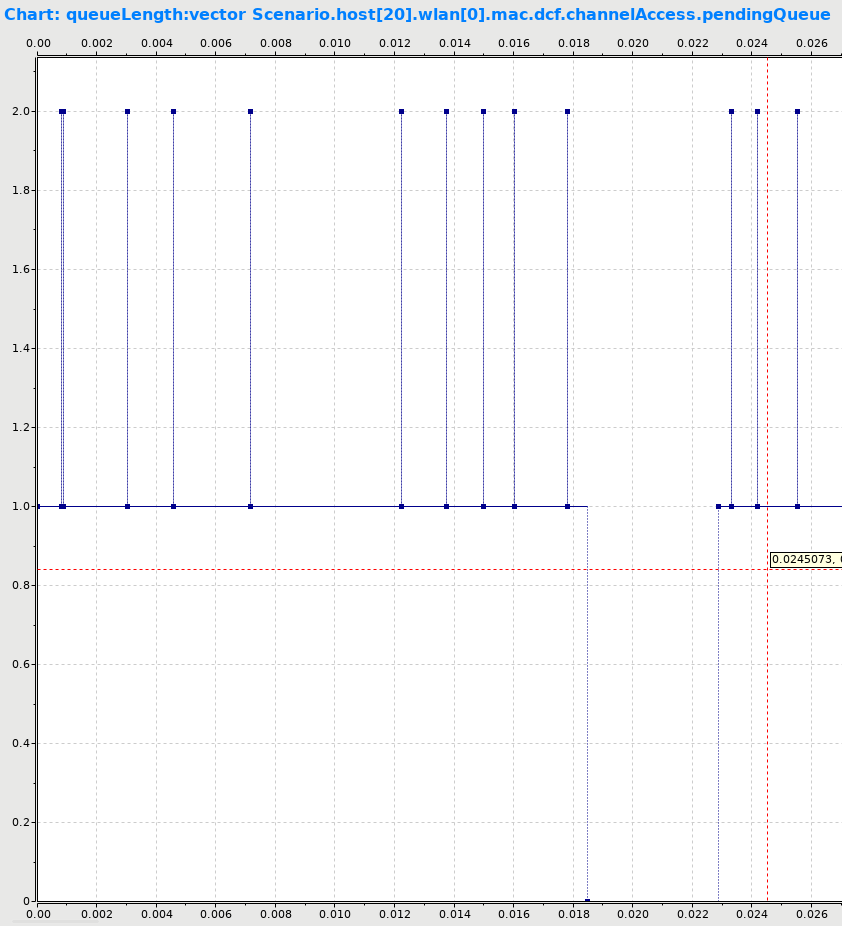Select data point at 2.0 near time 0.0046

(174, 112)
